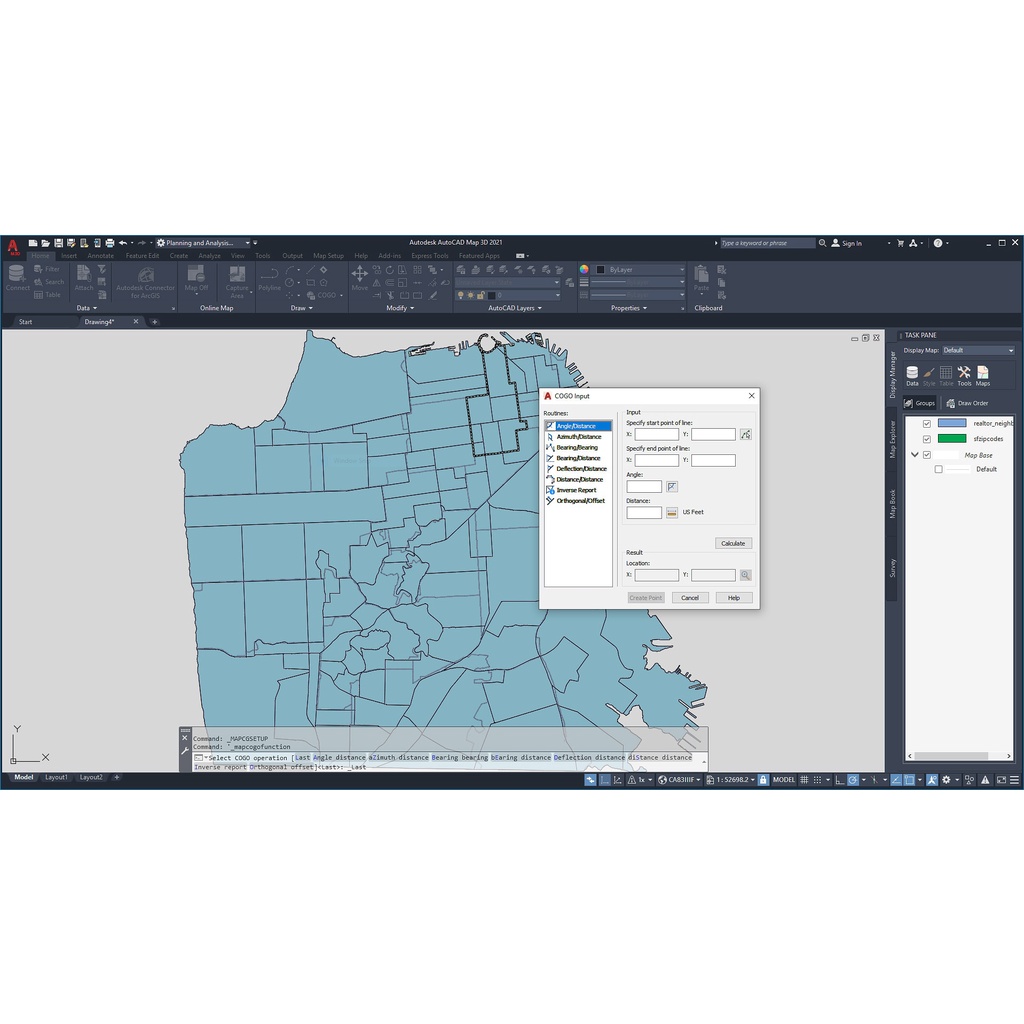Open the Autodesk App Store cart icon
1024x1024 pixels.
click(901, 243)
